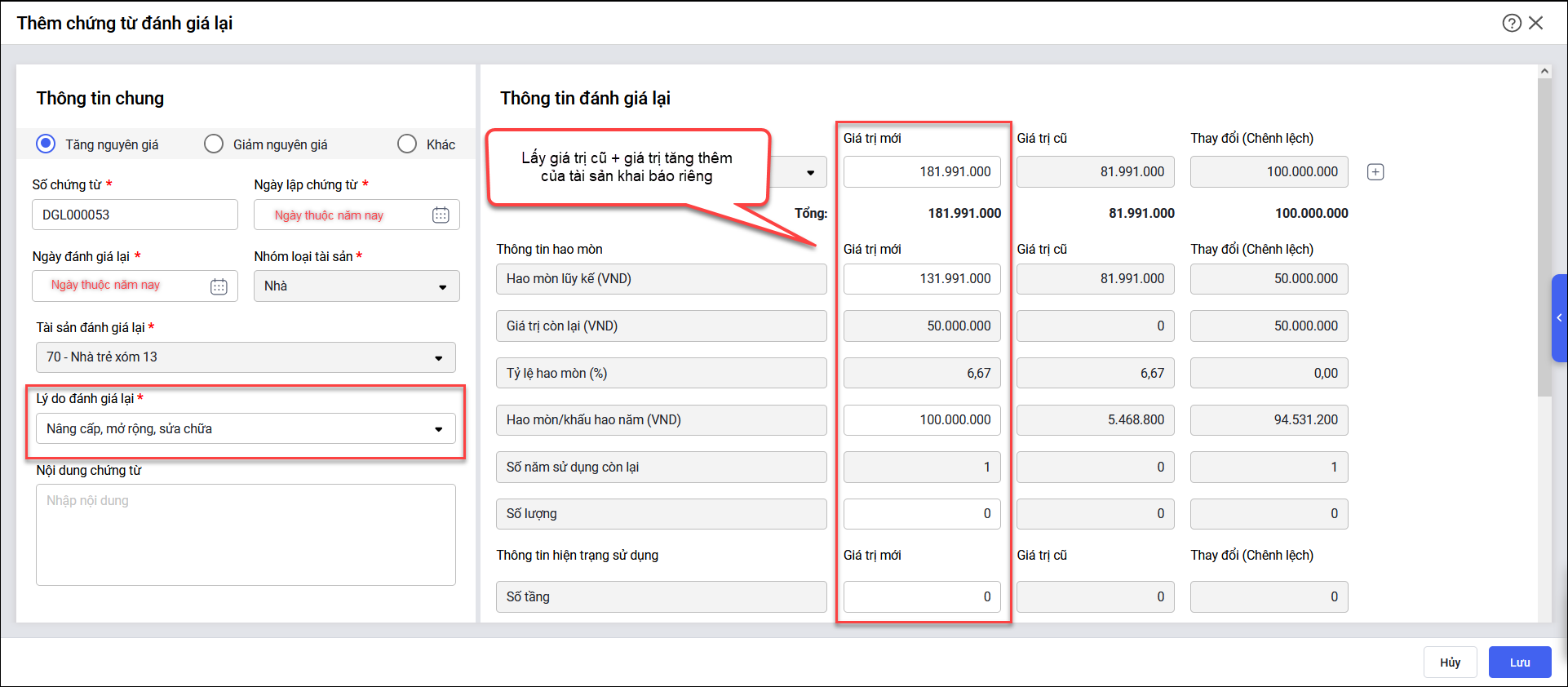Click the Giá trị còn lại (VND) row label

662,326
